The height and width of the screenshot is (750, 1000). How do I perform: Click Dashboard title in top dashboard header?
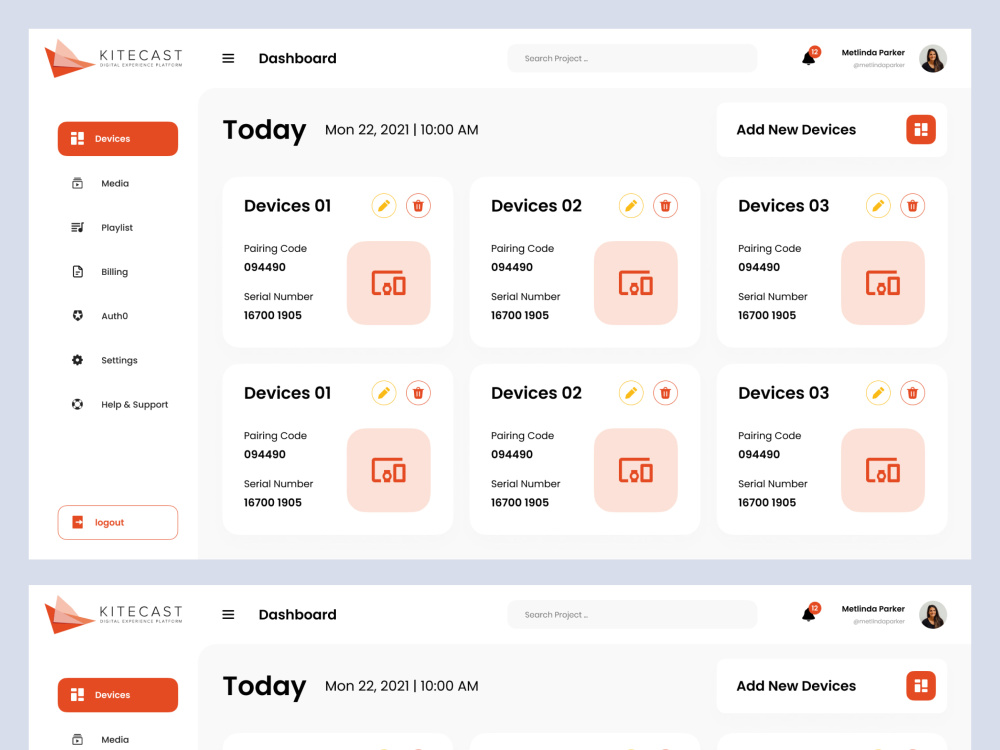point(297,58)
